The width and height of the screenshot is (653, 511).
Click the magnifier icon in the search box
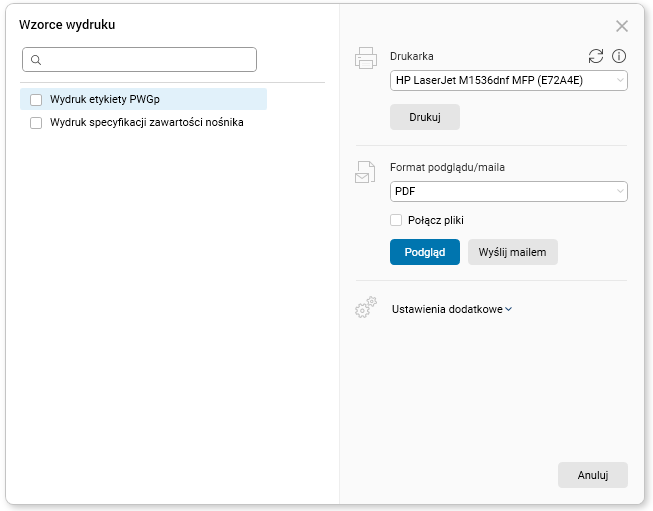coord(35,60)
